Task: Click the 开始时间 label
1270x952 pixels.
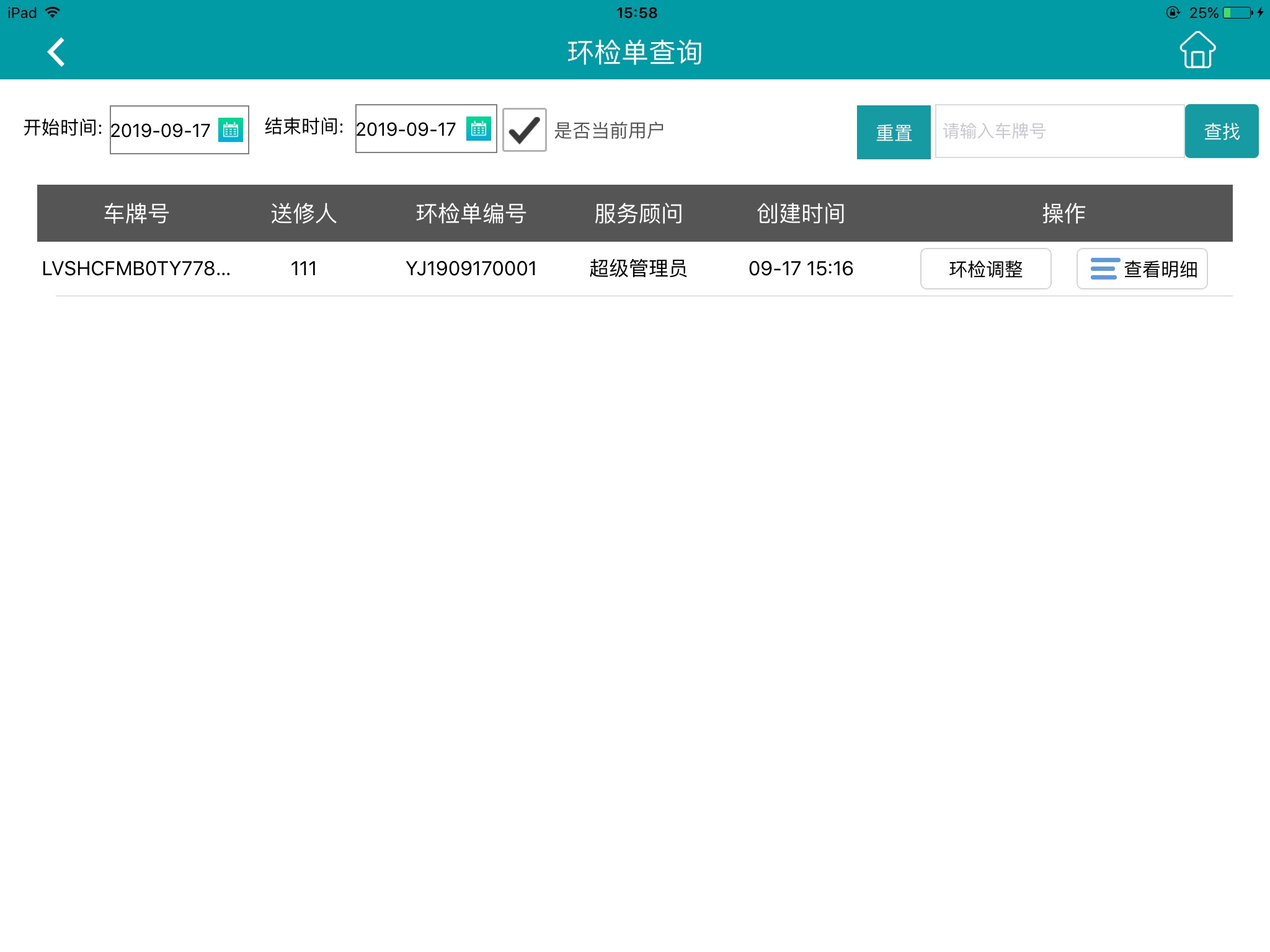Action: pyautogui.click(x=63, y=128)
